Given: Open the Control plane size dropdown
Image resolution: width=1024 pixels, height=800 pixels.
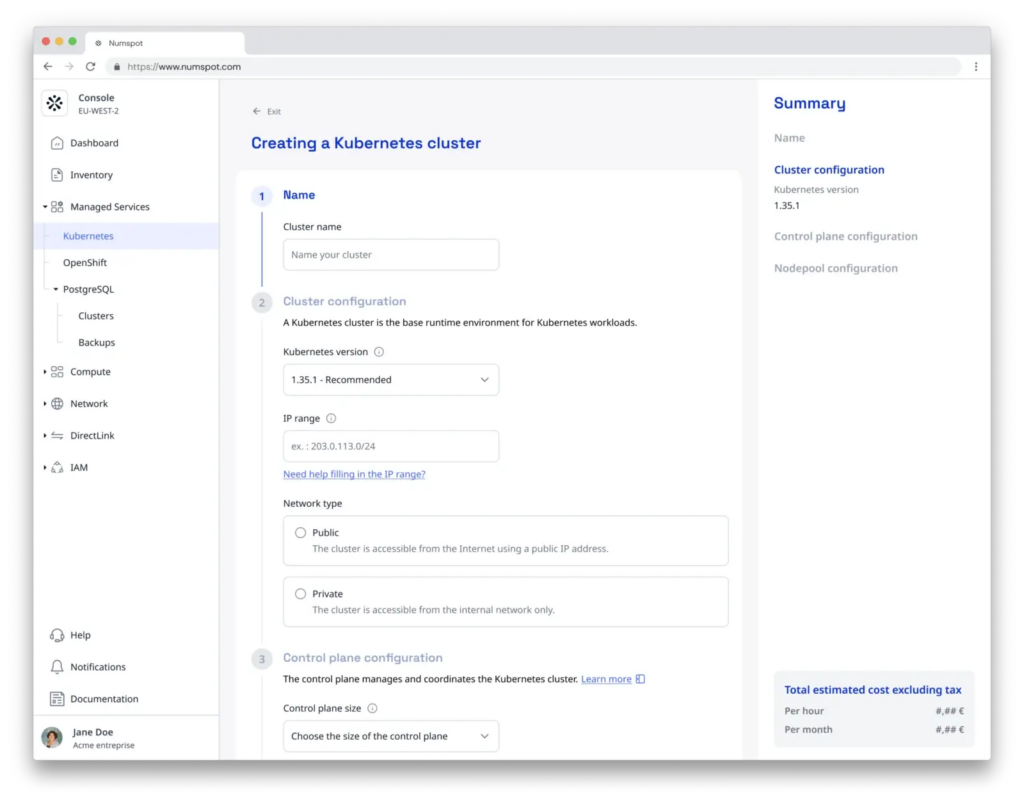Looking at the screenshot, I should pyautogui.click(x=391, y=737).
